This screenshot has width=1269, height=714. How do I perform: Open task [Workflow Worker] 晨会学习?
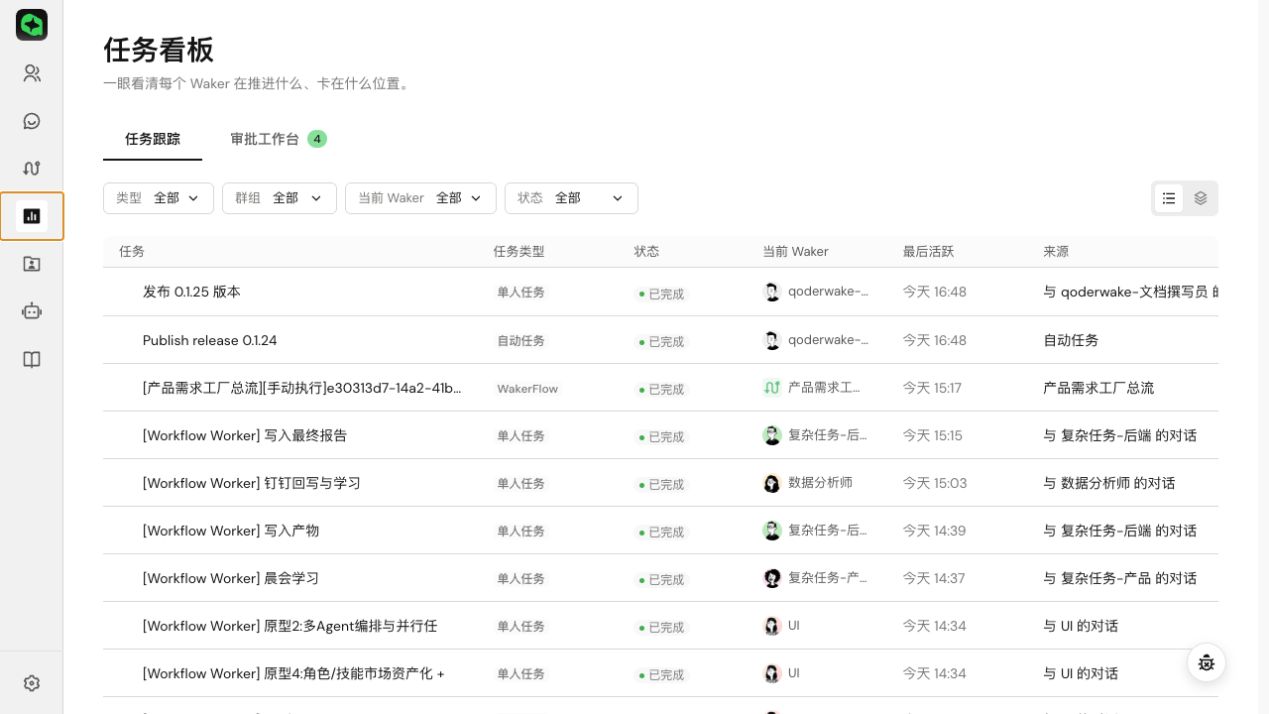231,578
